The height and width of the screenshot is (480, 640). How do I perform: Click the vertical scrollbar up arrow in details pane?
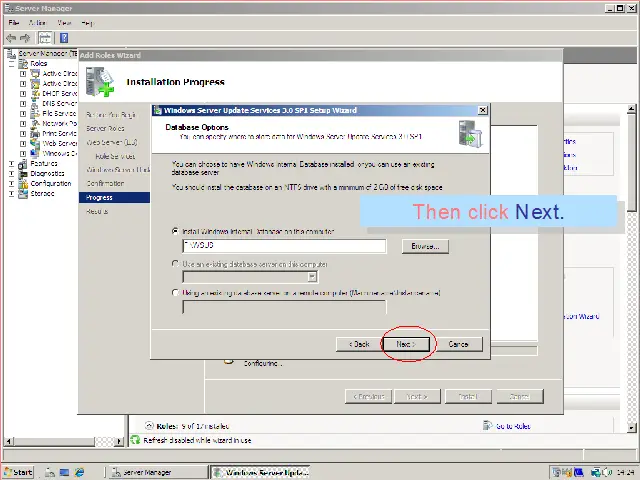631,109
